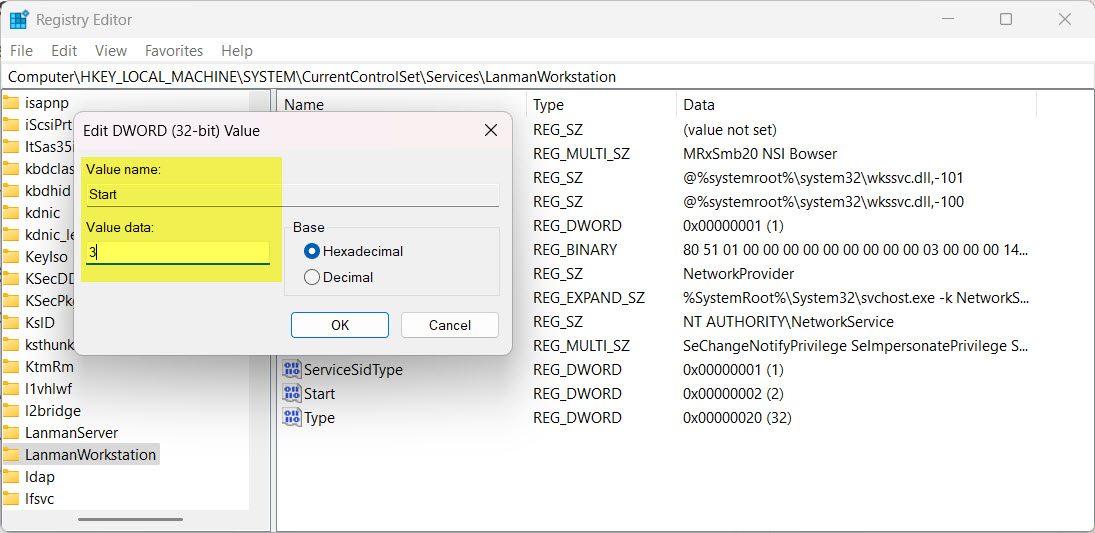Click the Registry Editor app icon in title bar

click(x=18, y=19)
